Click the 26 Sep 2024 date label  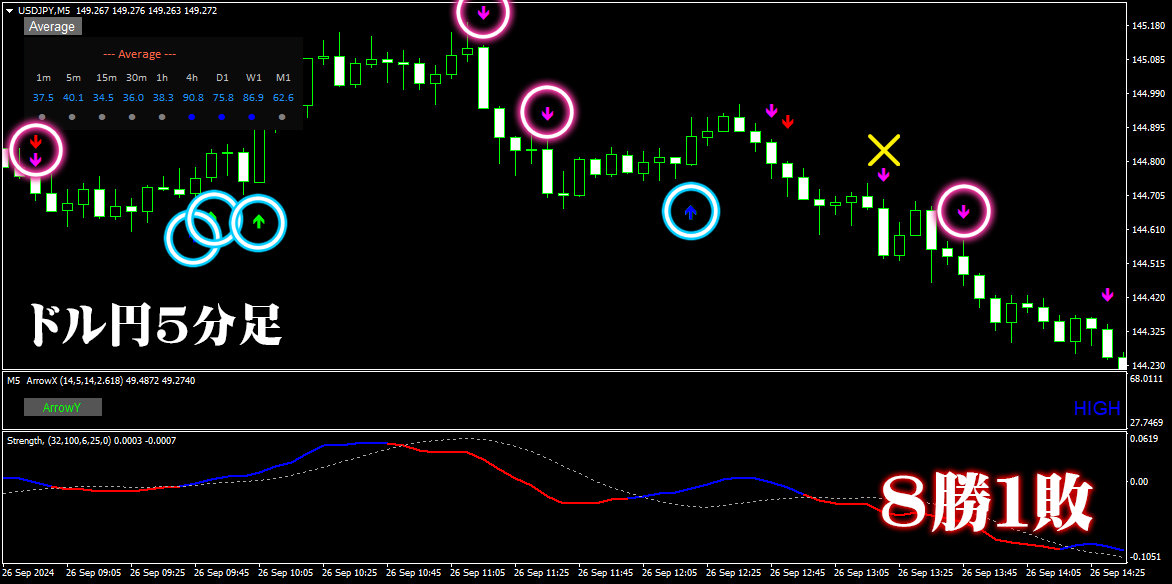28,573
